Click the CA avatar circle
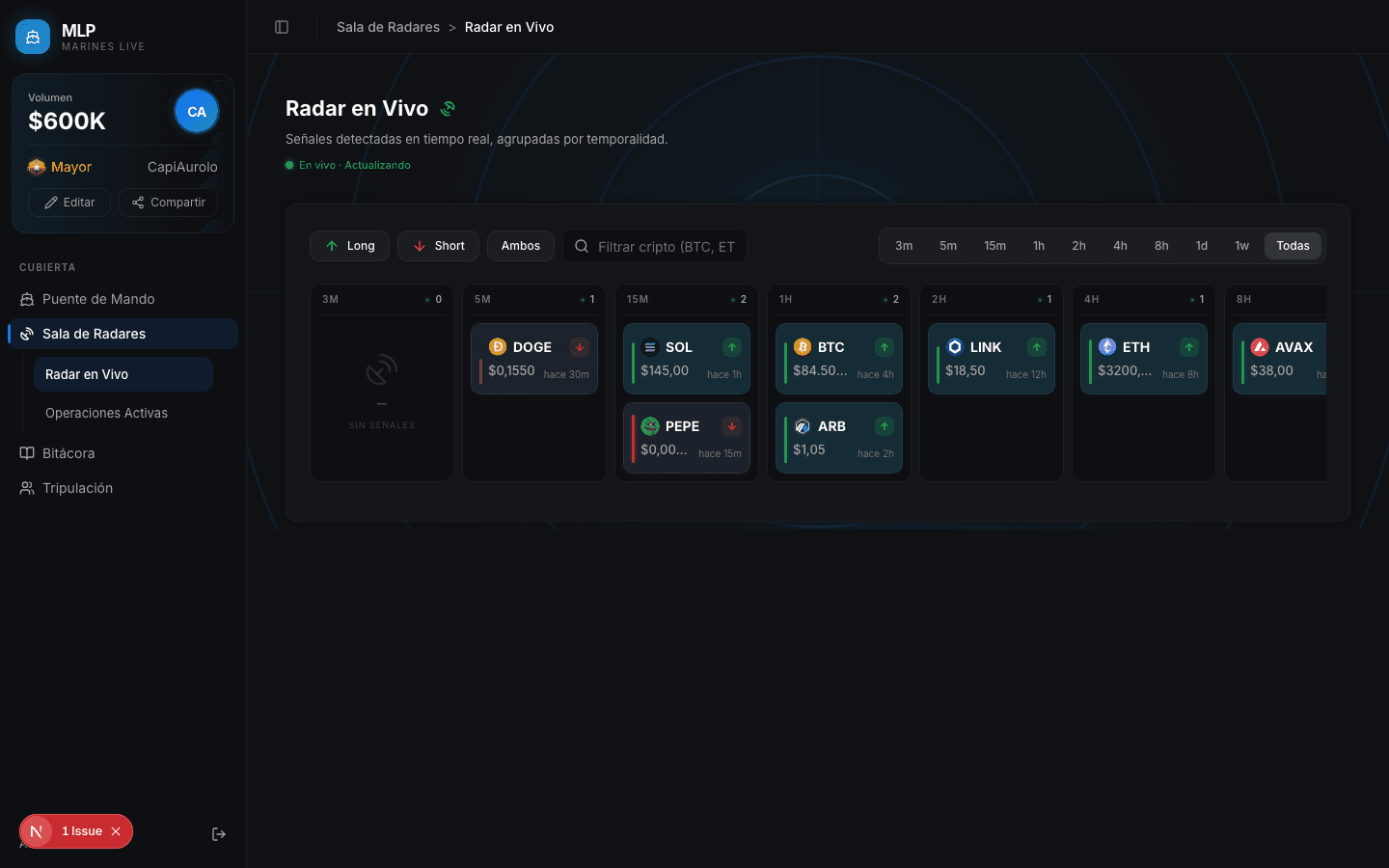Image resolution: width=1389 pixels, height=868 pixels. [x=197, y=112]
